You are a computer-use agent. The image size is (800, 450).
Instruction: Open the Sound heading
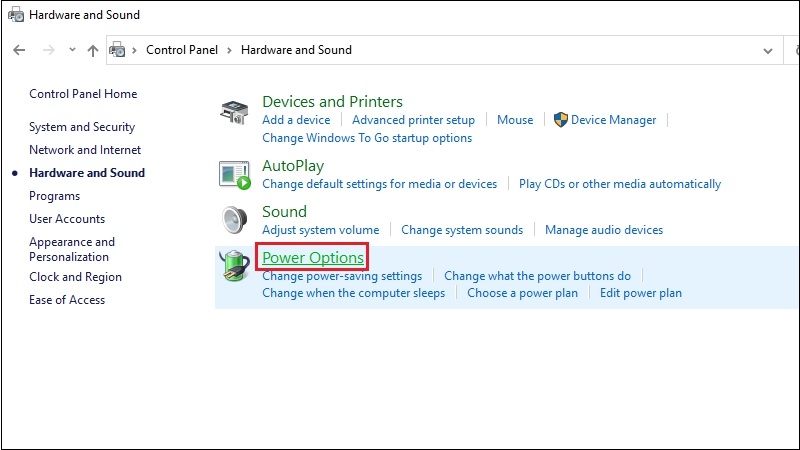pyautogui.click(x=284, y=211)
